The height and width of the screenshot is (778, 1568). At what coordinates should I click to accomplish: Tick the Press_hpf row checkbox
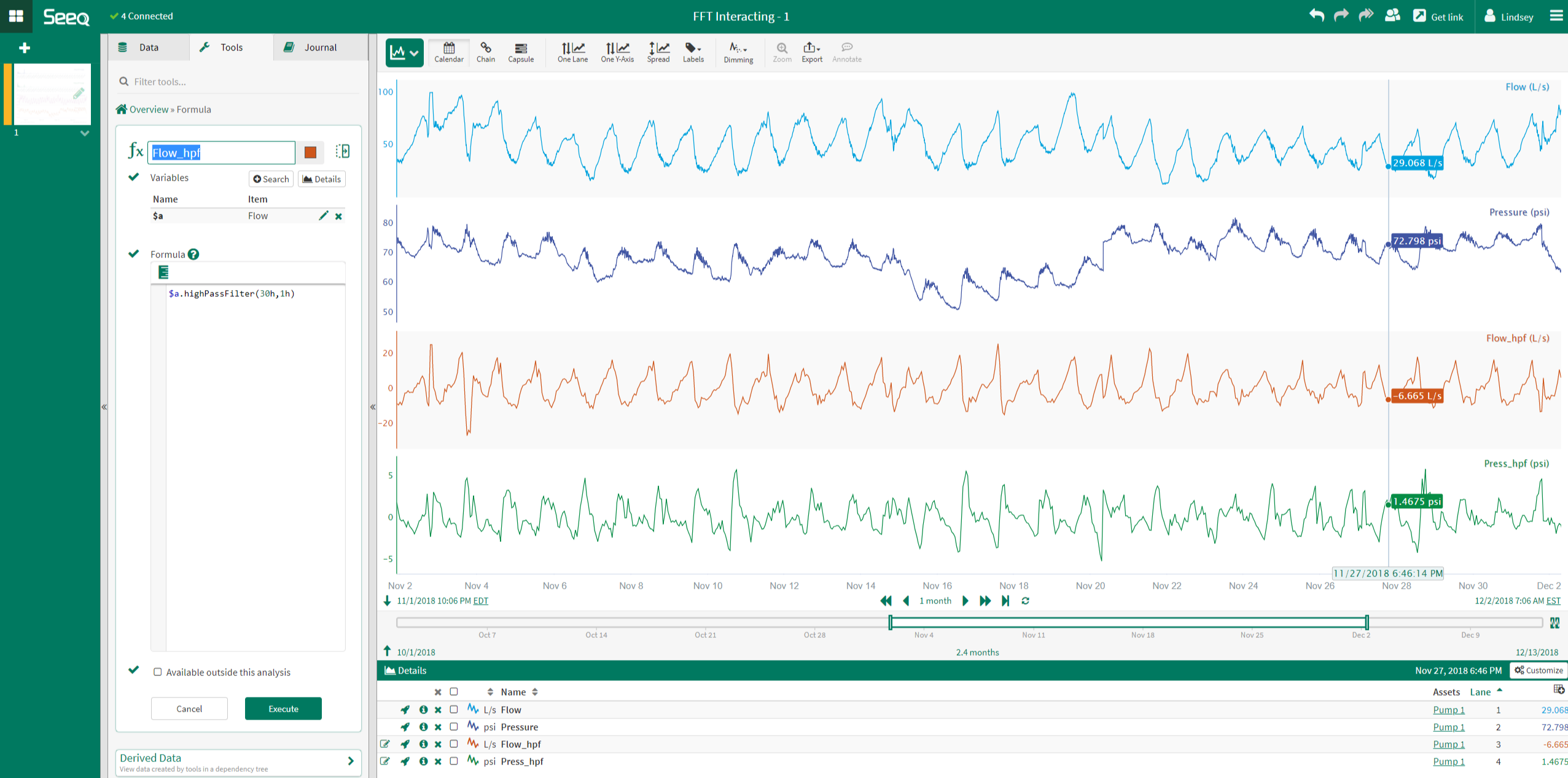454,761
